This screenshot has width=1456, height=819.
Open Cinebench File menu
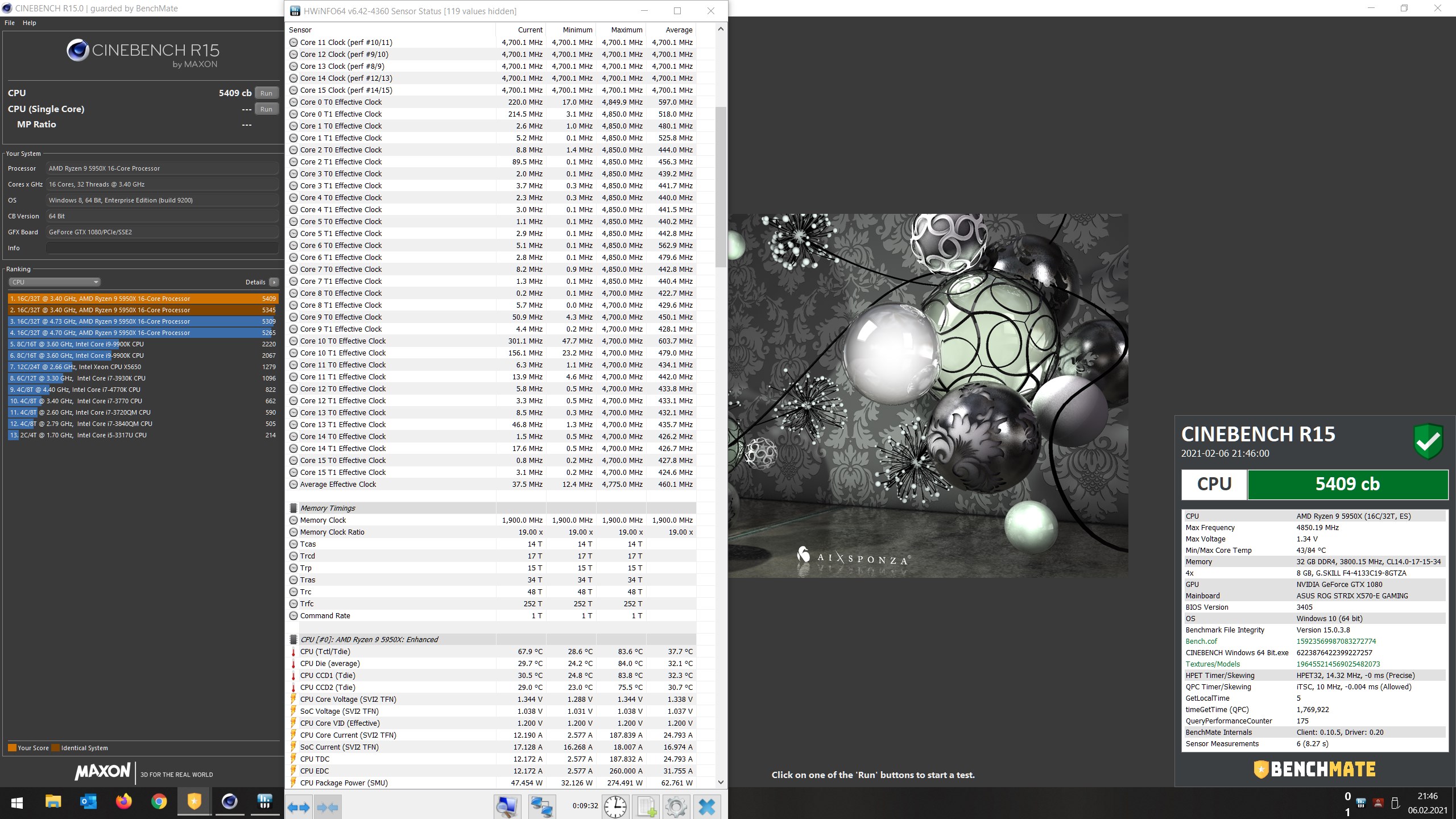[10, 23]
